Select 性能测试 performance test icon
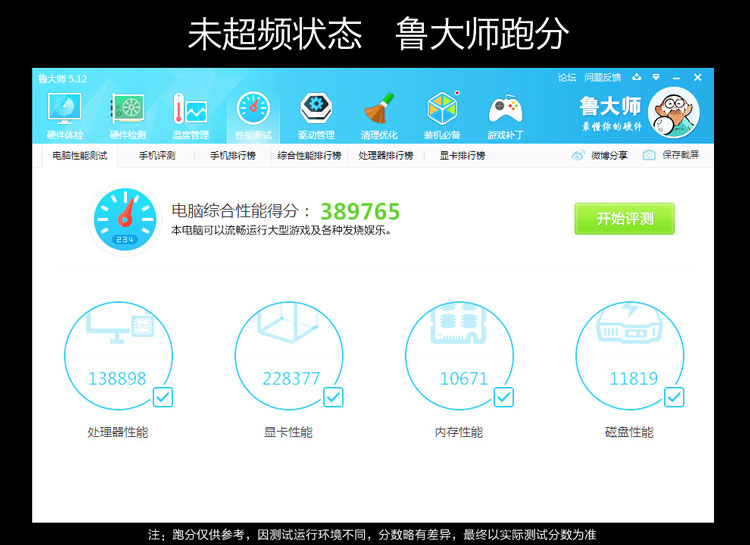 (x=253, y=109)
